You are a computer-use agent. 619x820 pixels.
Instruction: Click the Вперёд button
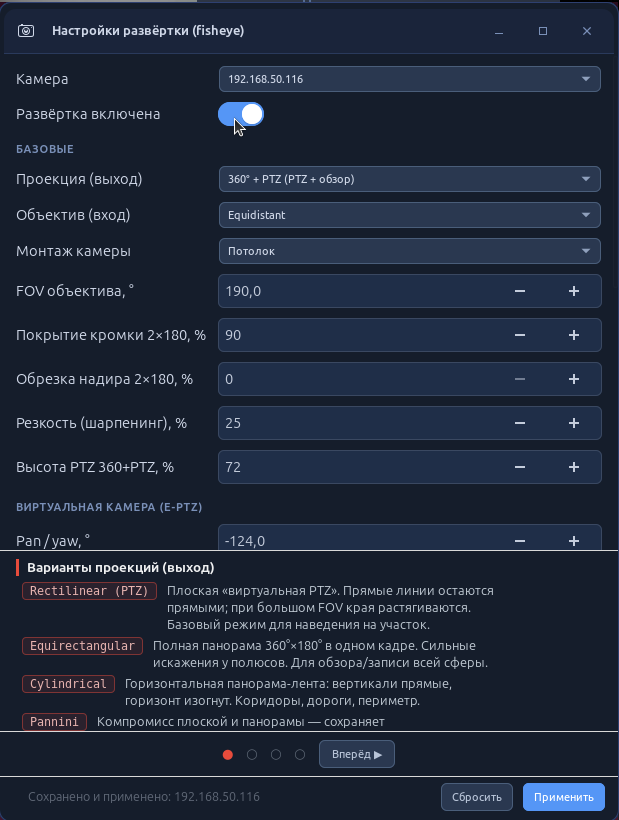tap(357, 754)
